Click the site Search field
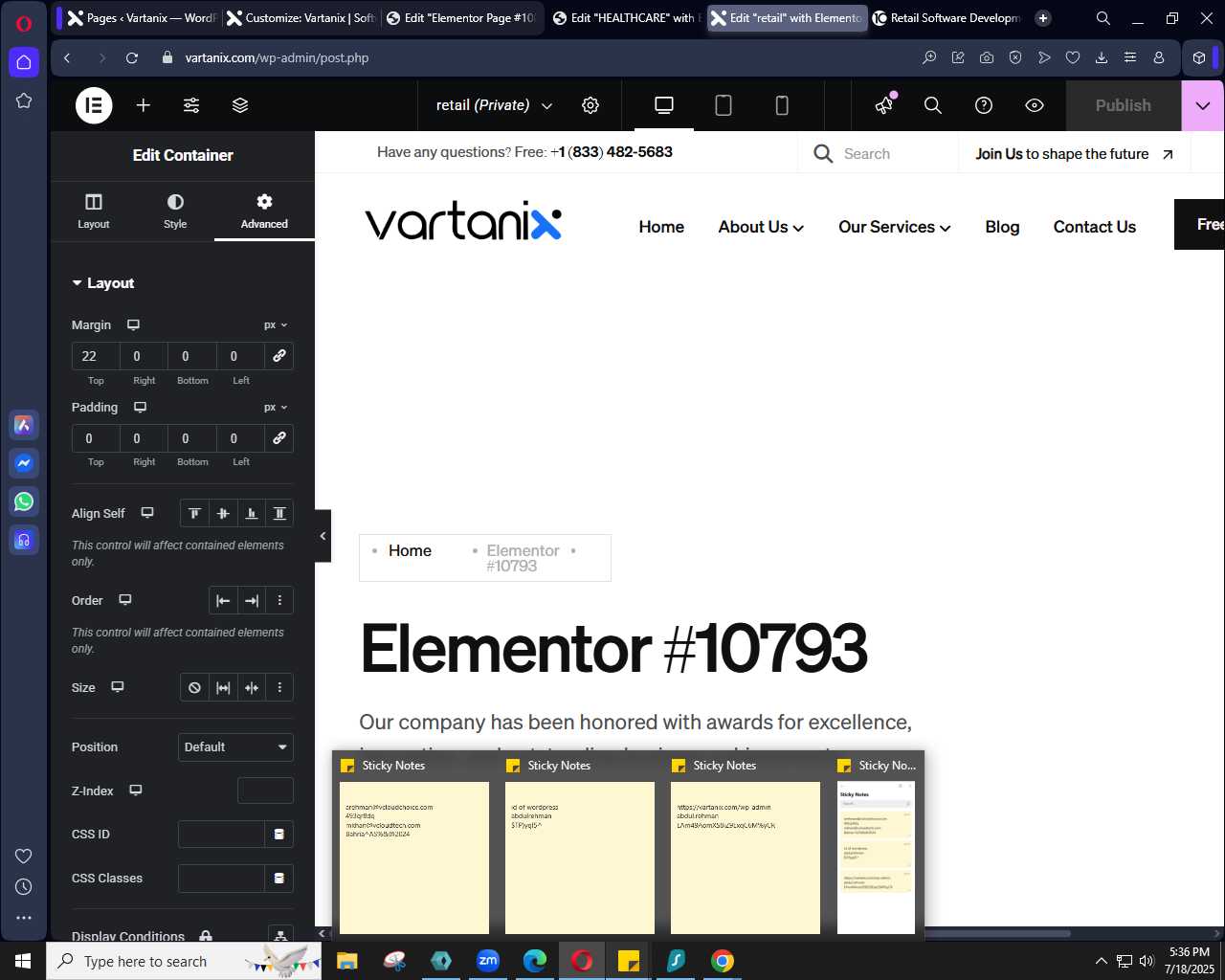This screenshot has width=1225, height=980. (878, 154)
